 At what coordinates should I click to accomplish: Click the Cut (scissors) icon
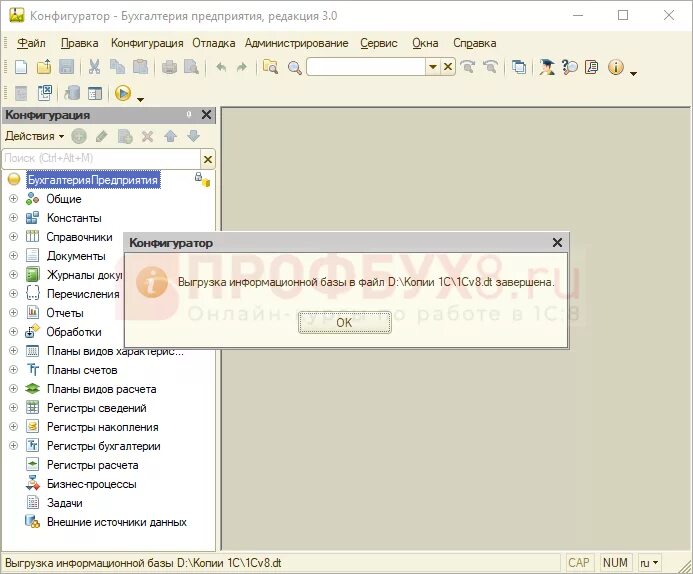94,67
